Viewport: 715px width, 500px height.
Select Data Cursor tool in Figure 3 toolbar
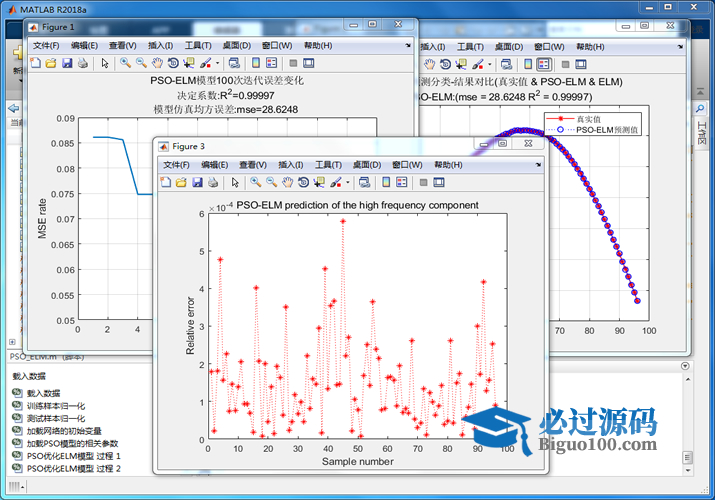[319, 182]
